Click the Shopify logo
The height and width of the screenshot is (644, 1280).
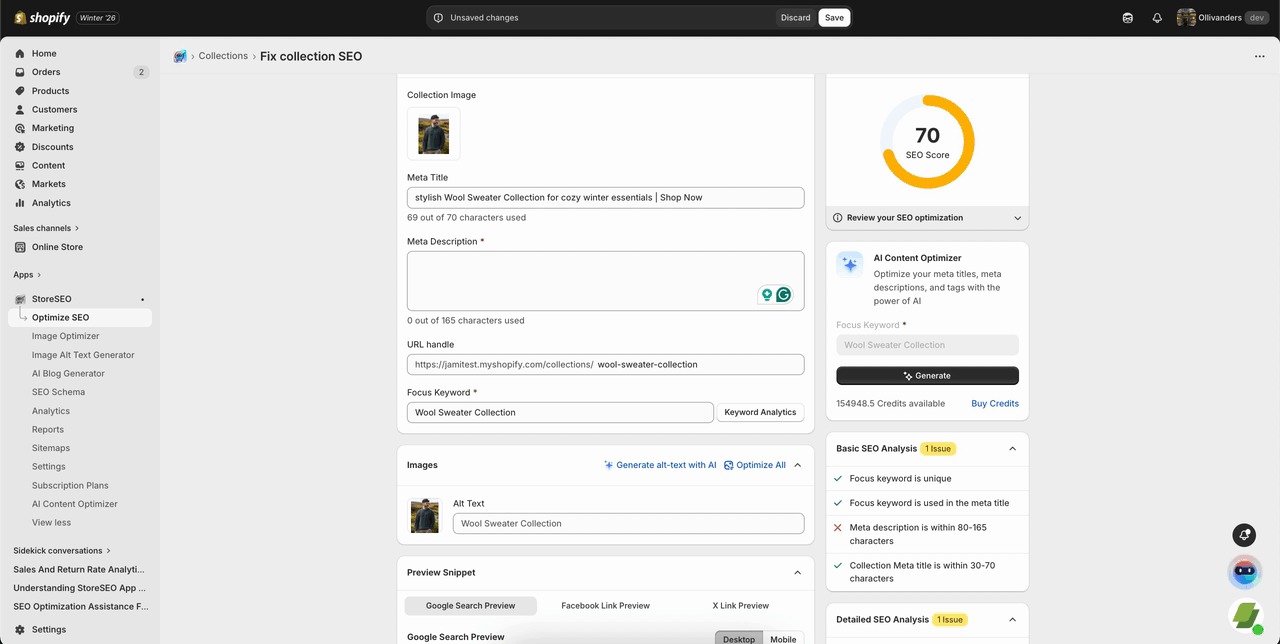pyautogui.click(x=42, y=17)
